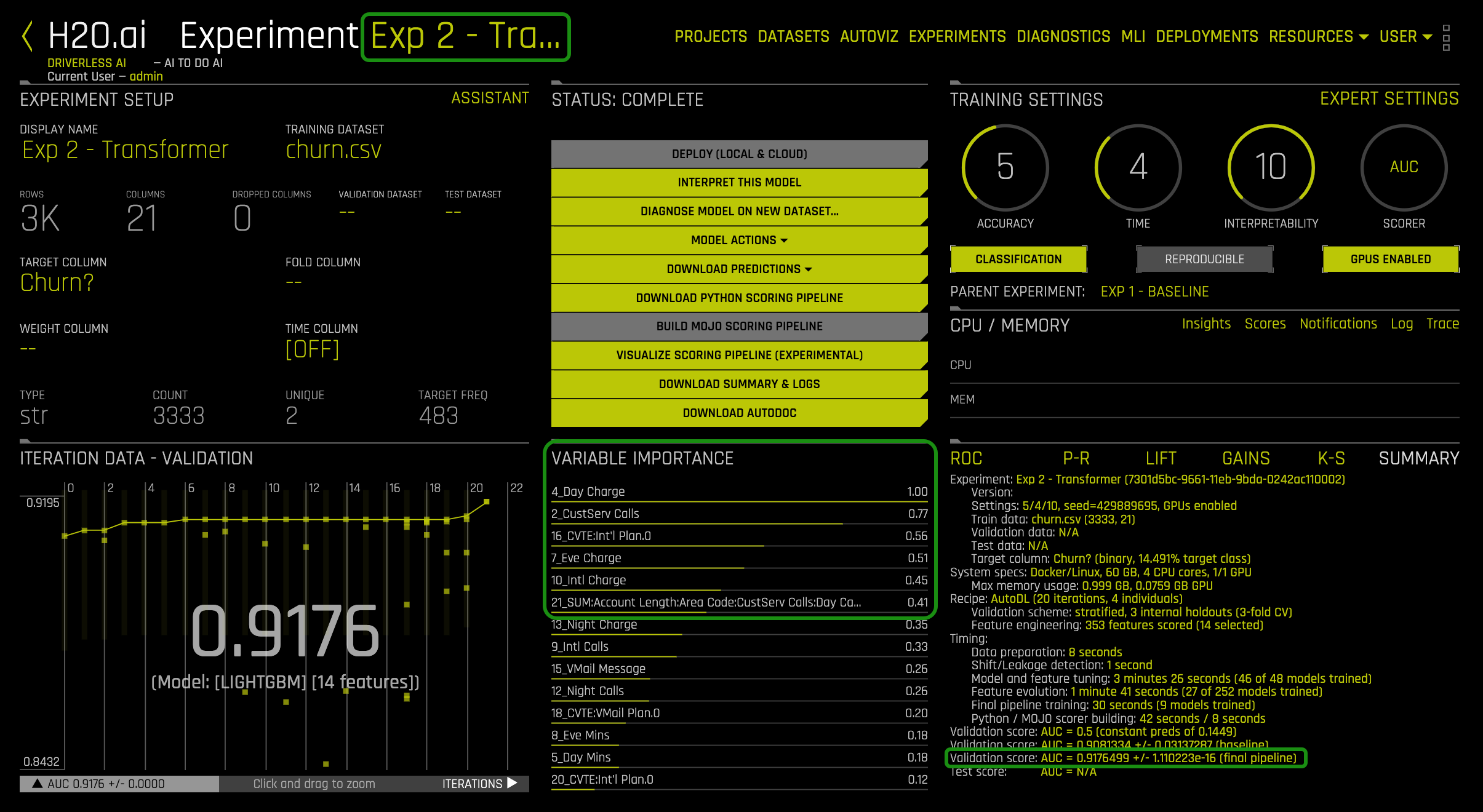Switch to the P-R tab
Viewport: 1483px width, 812px height.
click(x=1076, y=458)
